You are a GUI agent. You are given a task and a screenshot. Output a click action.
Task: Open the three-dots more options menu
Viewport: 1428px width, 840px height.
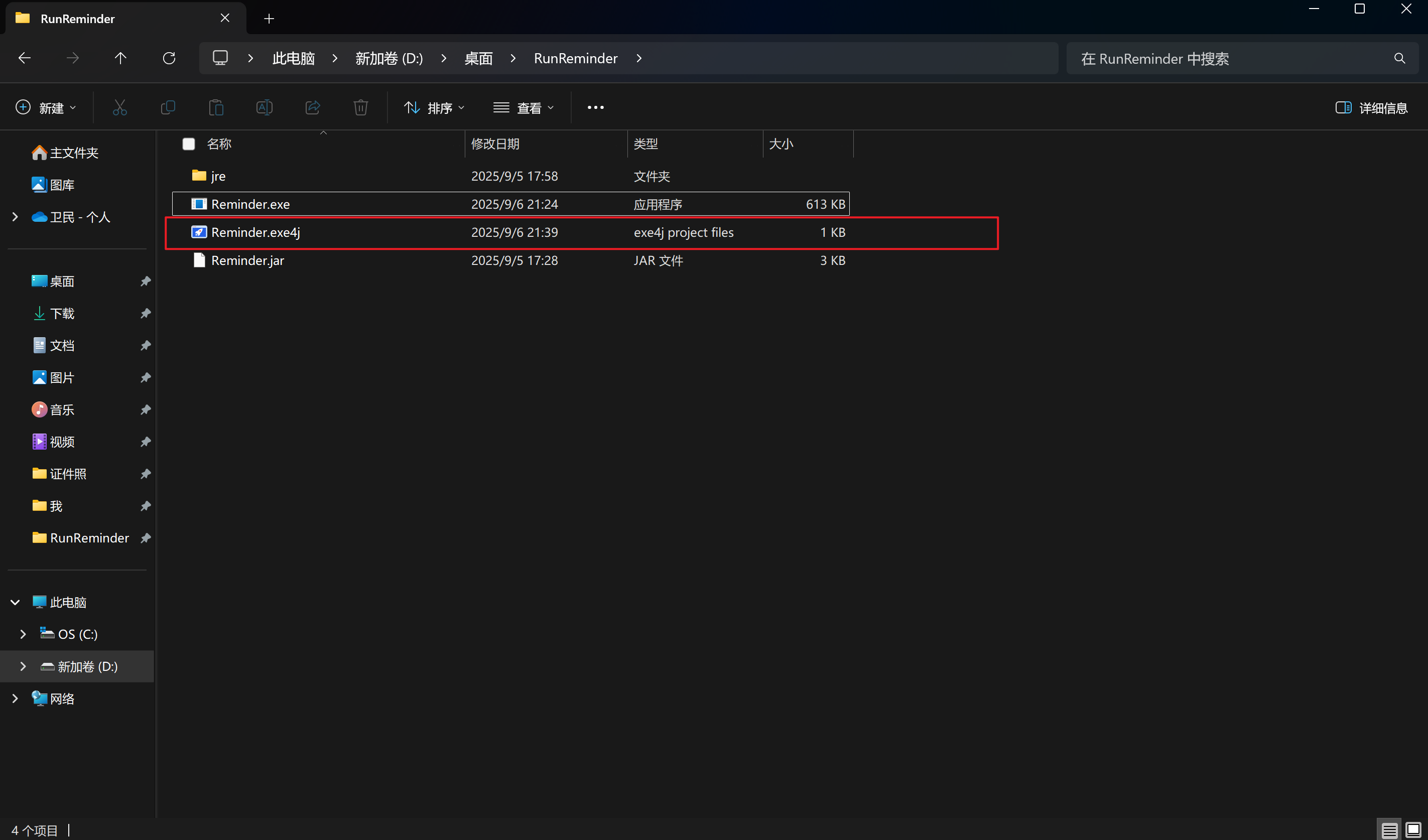(595, 107)
